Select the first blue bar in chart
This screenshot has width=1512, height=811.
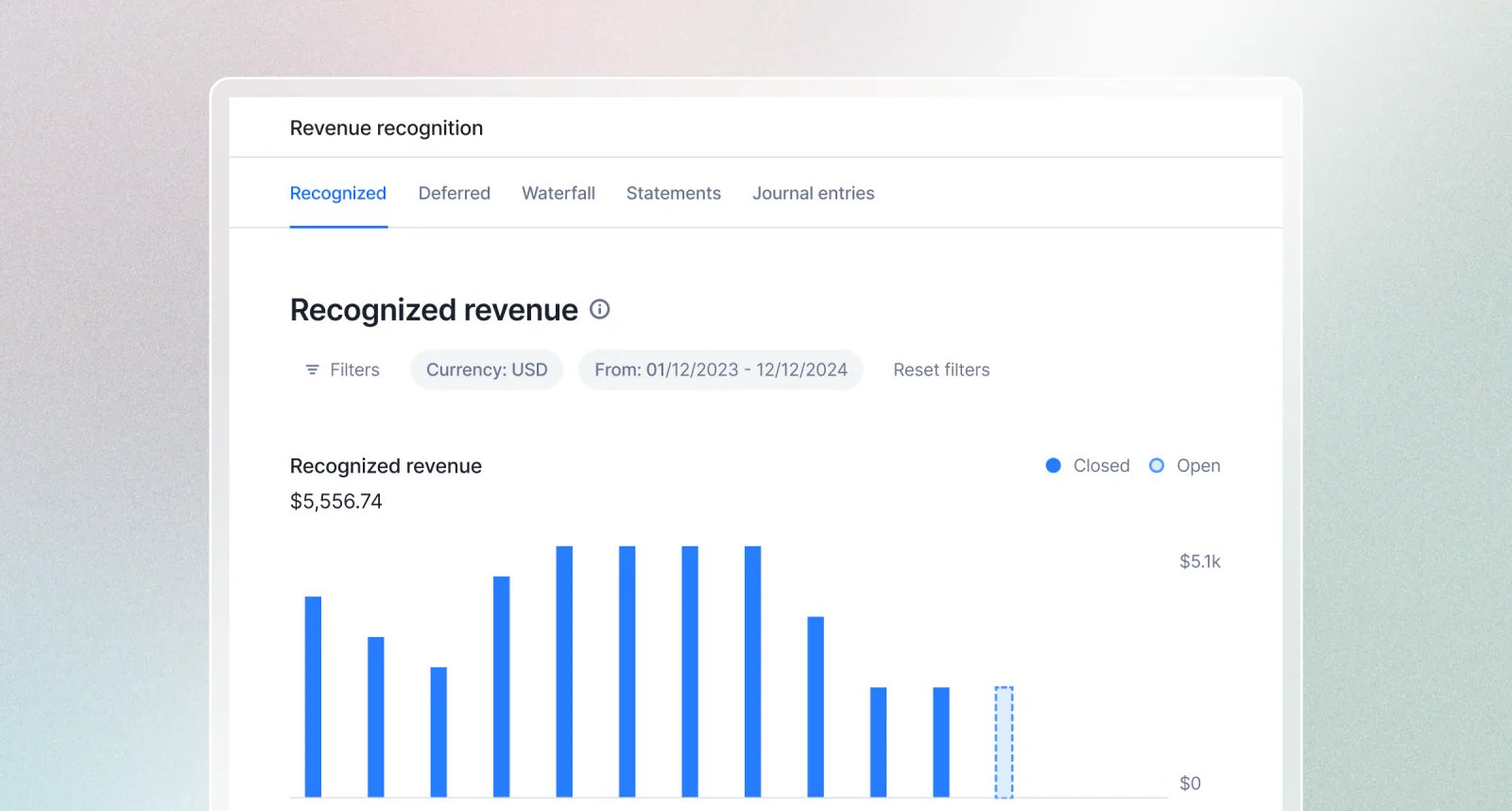point(313,697)
